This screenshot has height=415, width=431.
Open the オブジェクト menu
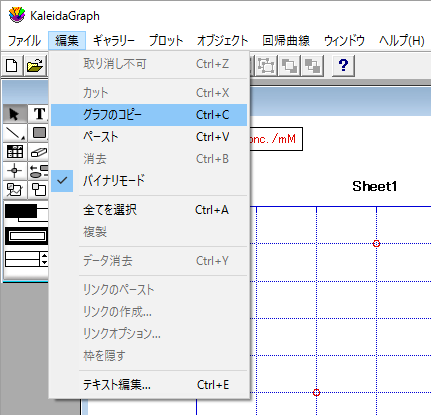[x=222, y=41]
